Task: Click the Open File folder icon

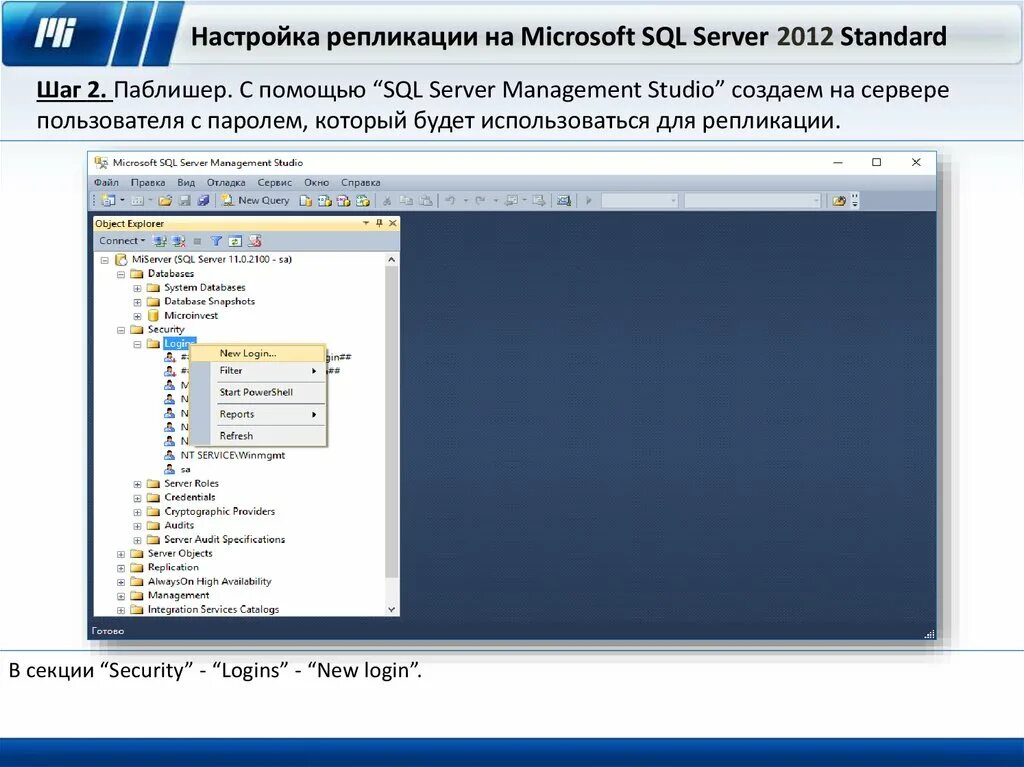Action: 165,201
